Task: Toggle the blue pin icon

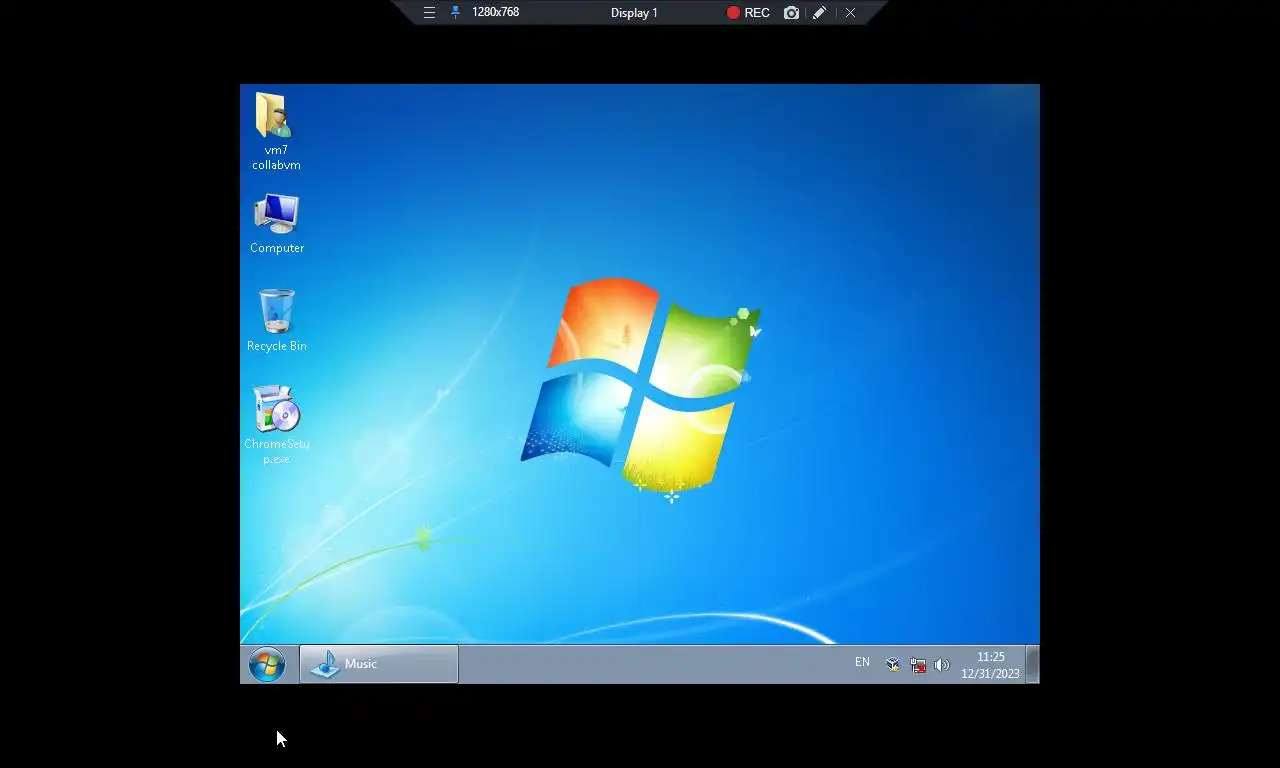Action: tap(455, 13)
